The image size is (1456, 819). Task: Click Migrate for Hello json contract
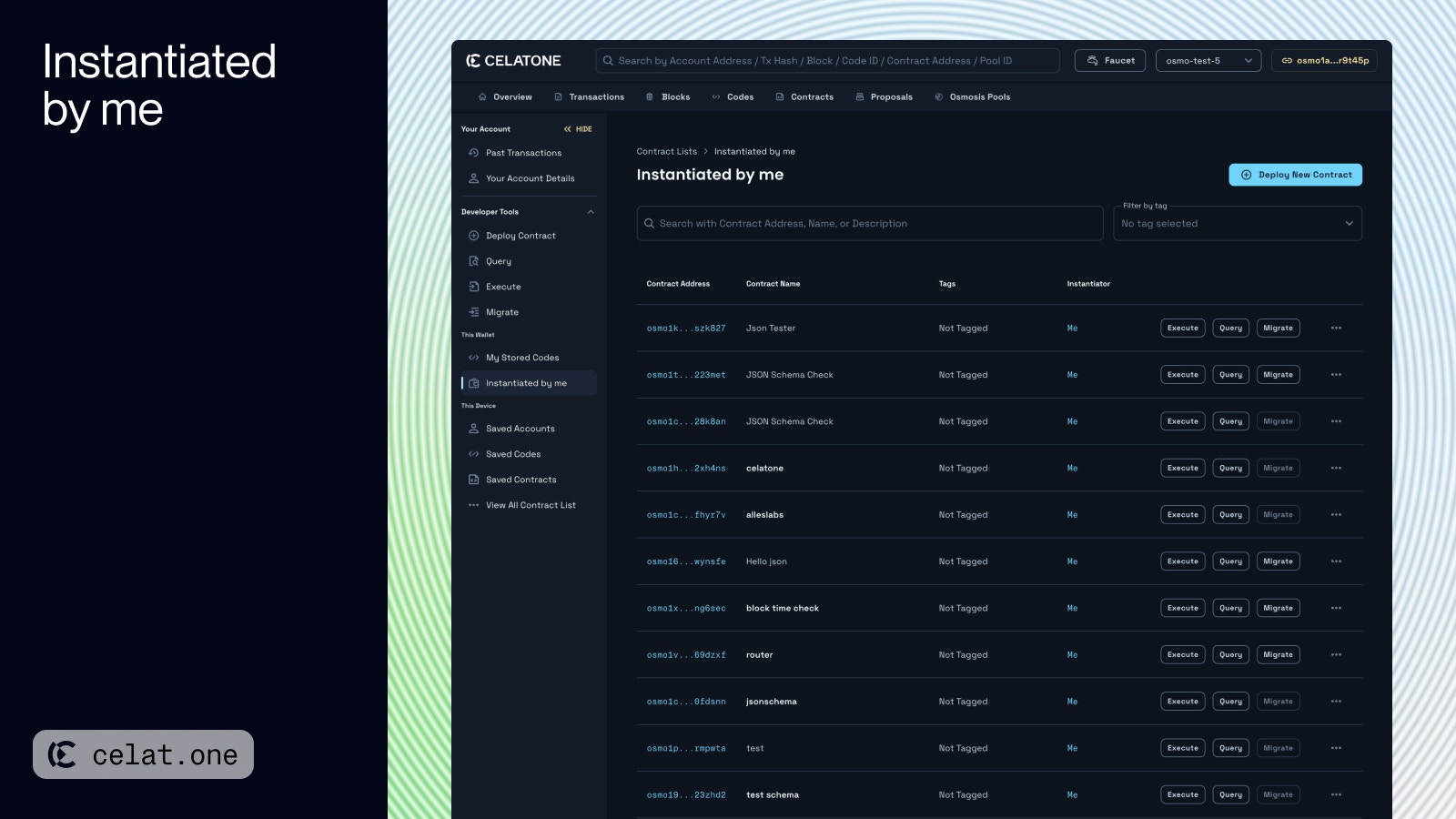coord(1278,561)
